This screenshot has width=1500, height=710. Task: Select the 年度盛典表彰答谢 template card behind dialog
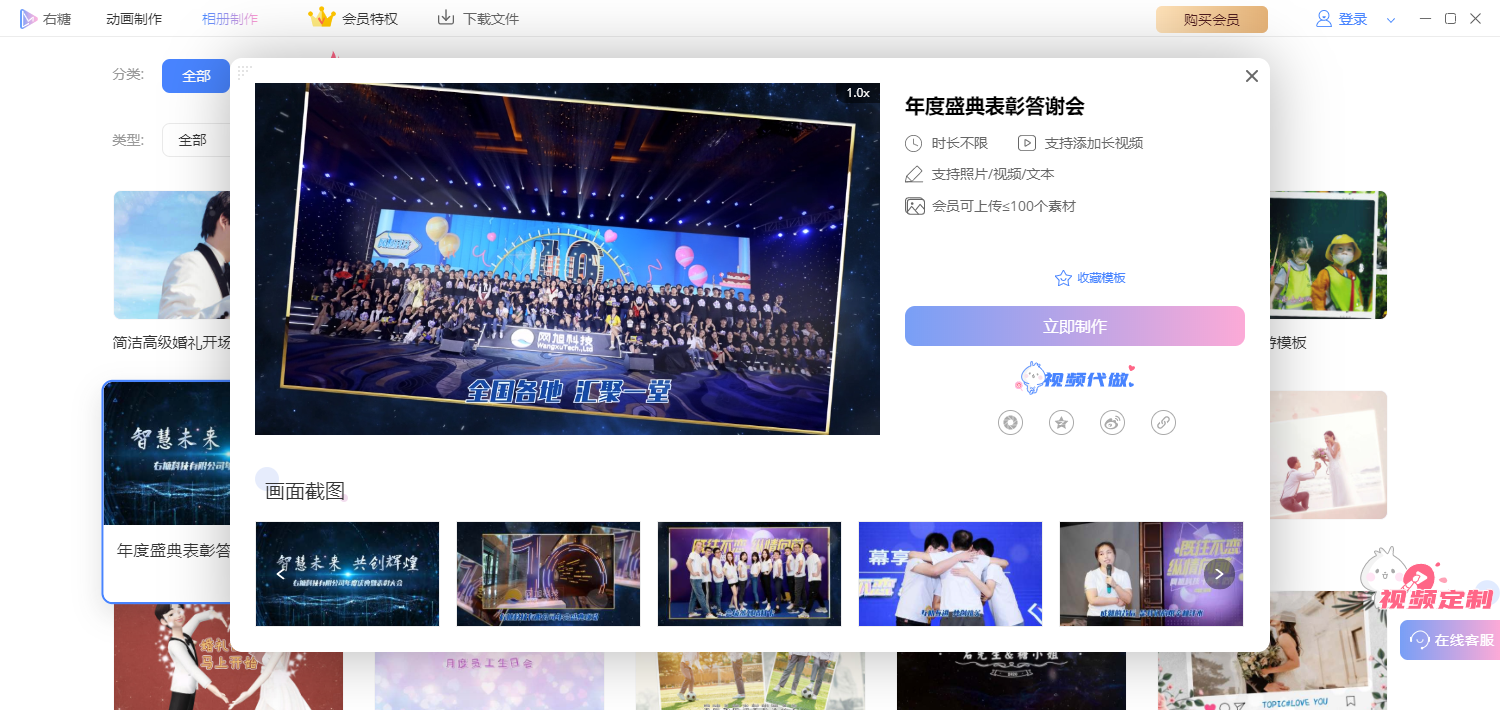click(167, 492)
